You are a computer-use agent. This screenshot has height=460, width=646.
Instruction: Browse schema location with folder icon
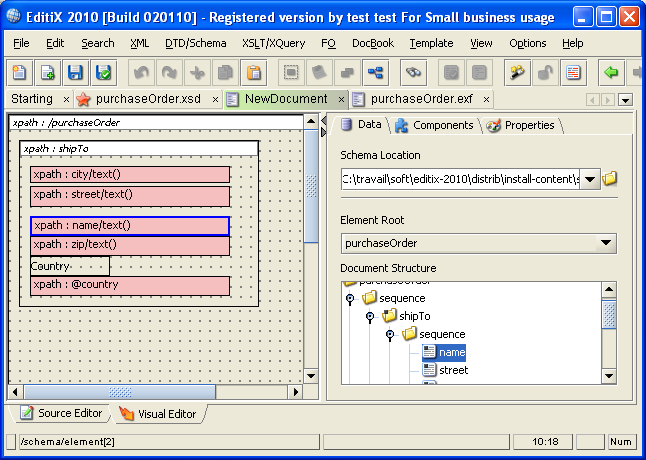tap(610, 179)
